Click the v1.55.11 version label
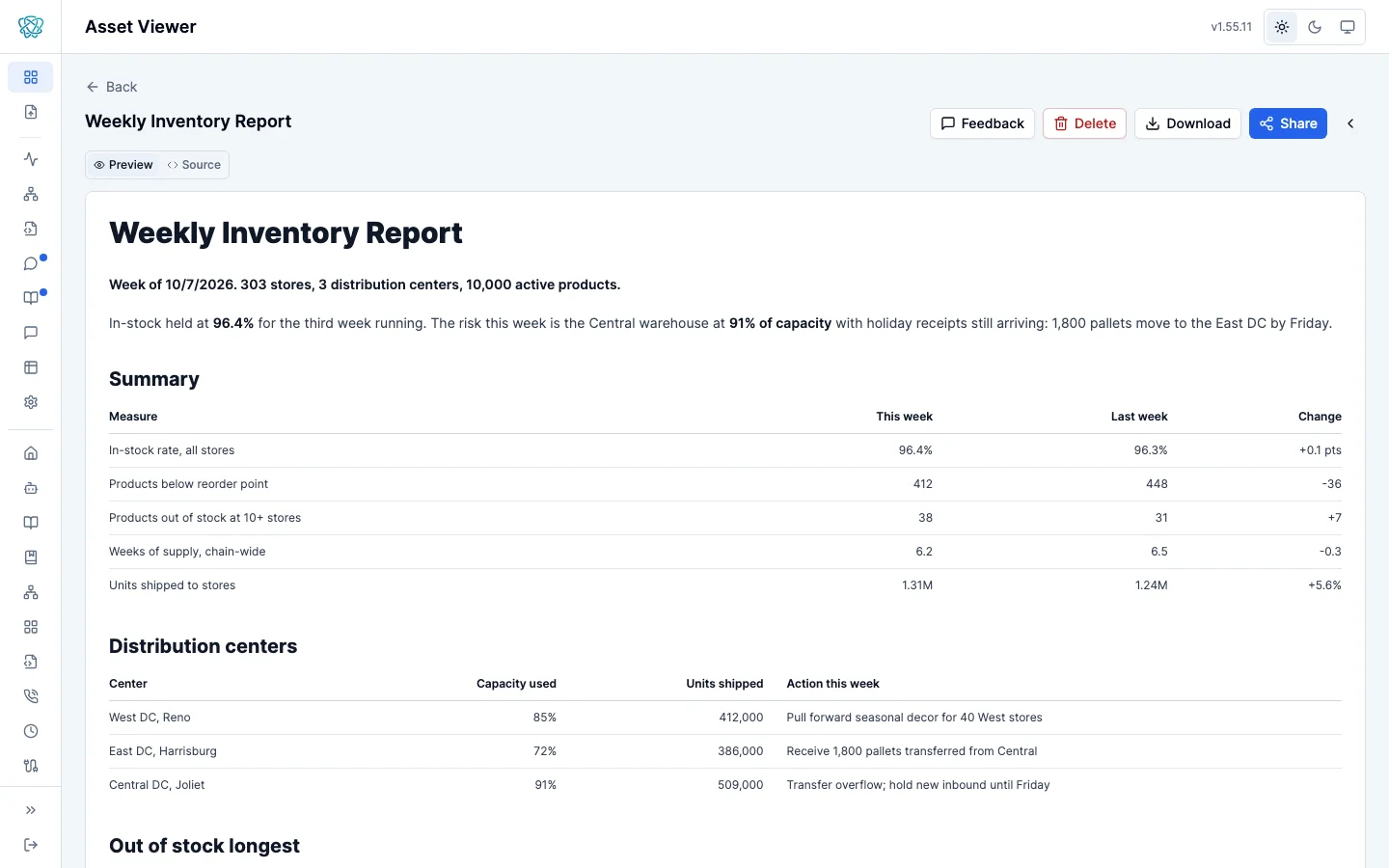 coord(1232,27)
